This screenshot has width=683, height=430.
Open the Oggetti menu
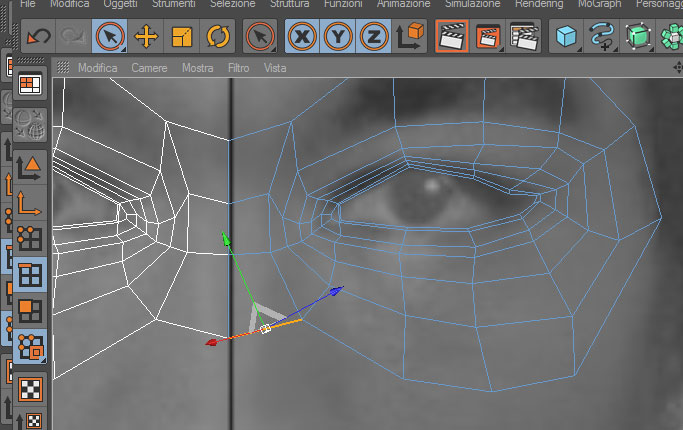pyautogui.click(x=120, y=4)
